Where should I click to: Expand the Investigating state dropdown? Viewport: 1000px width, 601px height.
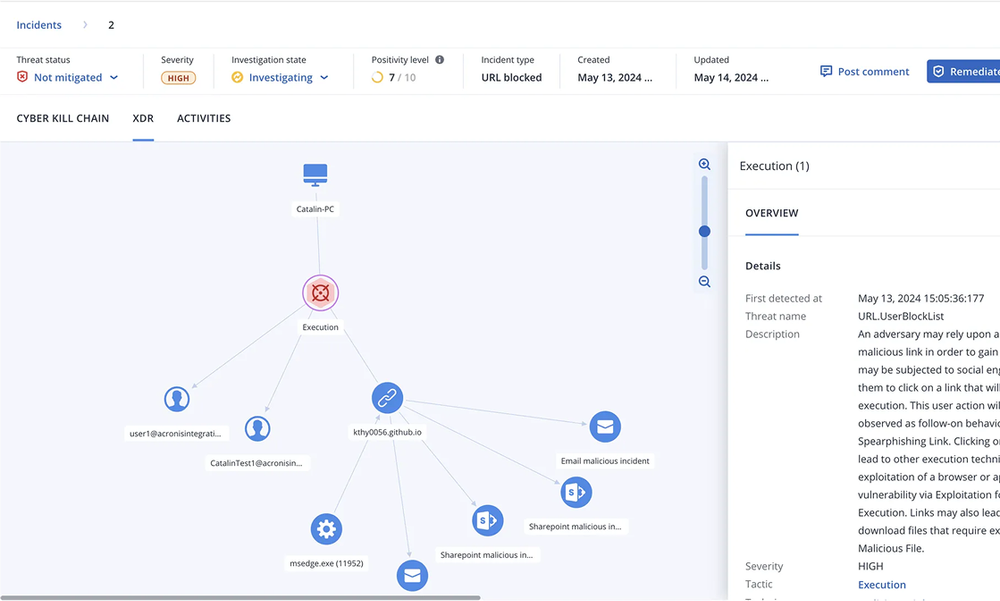(280, 77)
